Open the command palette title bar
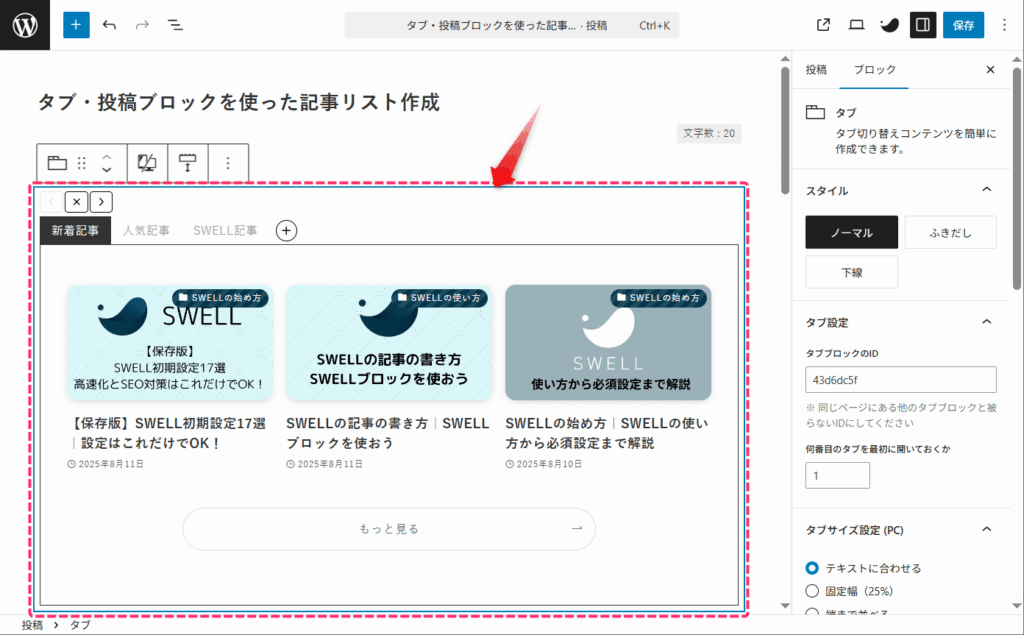This screenshot has width=1024, height=635. tap(511, 25)
